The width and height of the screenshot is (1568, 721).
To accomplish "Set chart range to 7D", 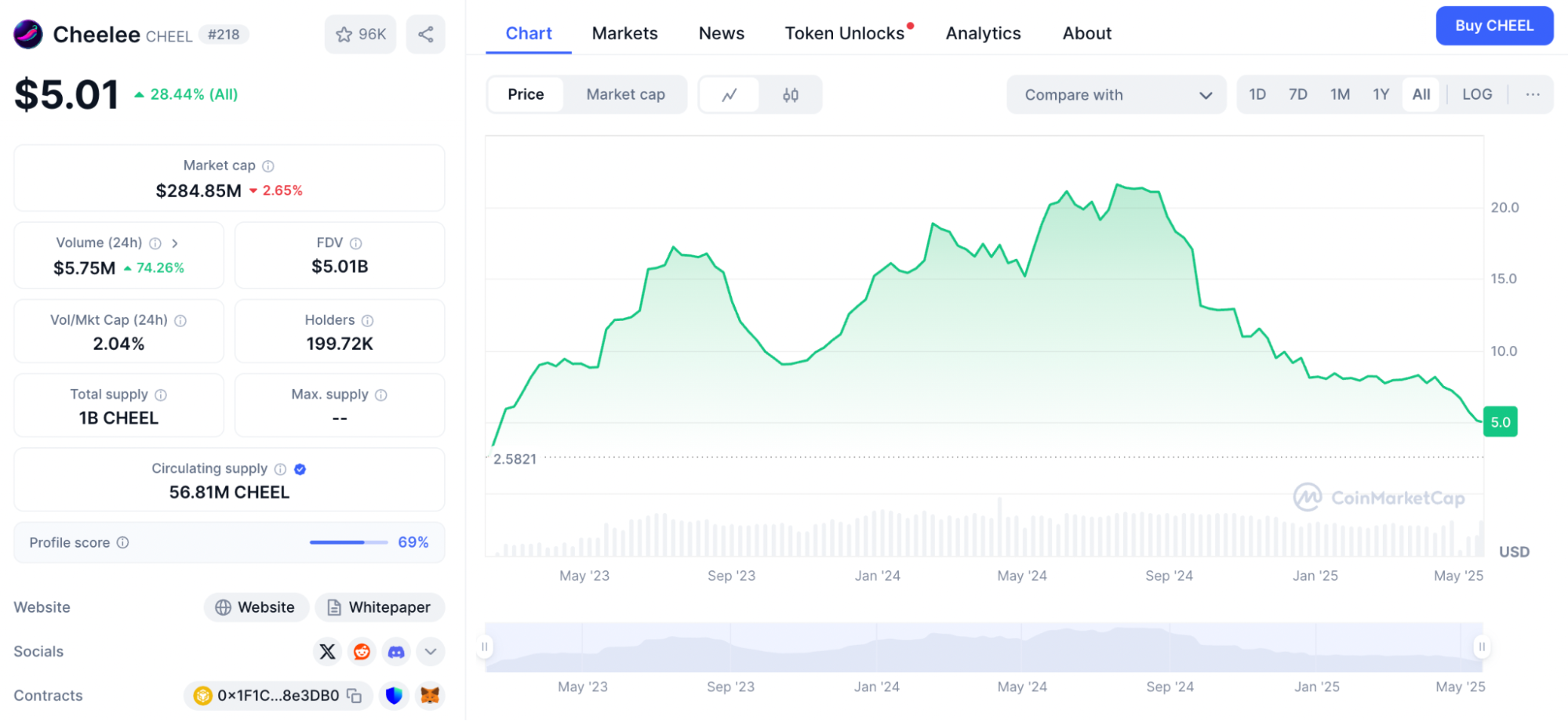I will (1298, 95).
